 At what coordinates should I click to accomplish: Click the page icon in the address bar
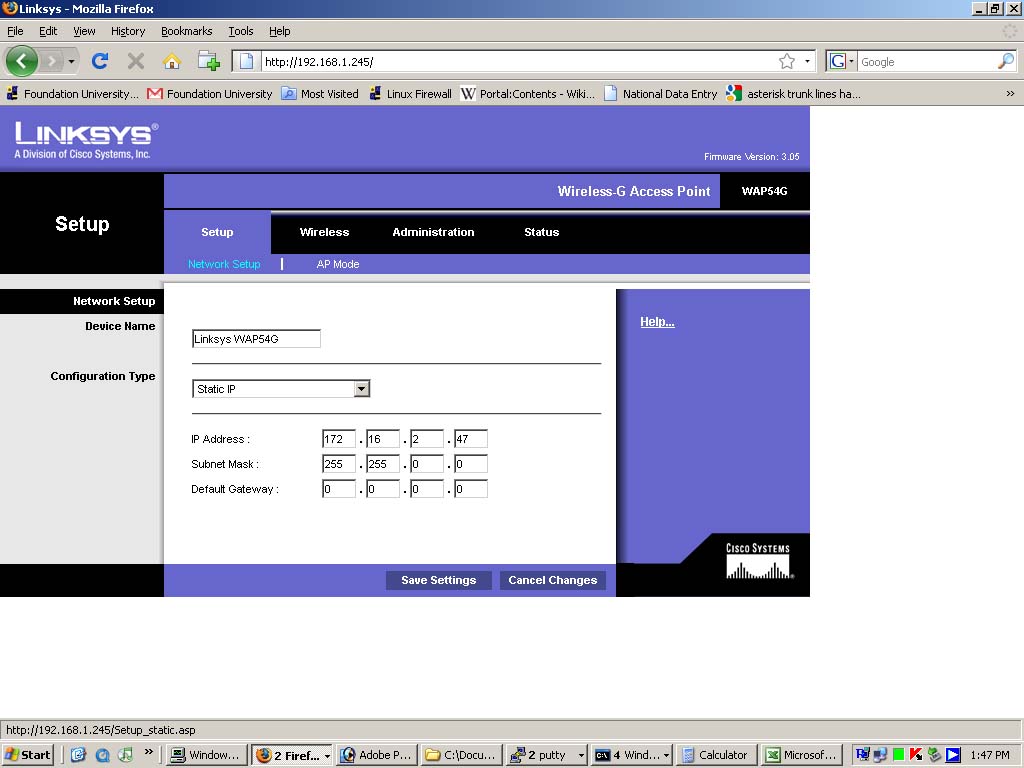tap(246, 61)
